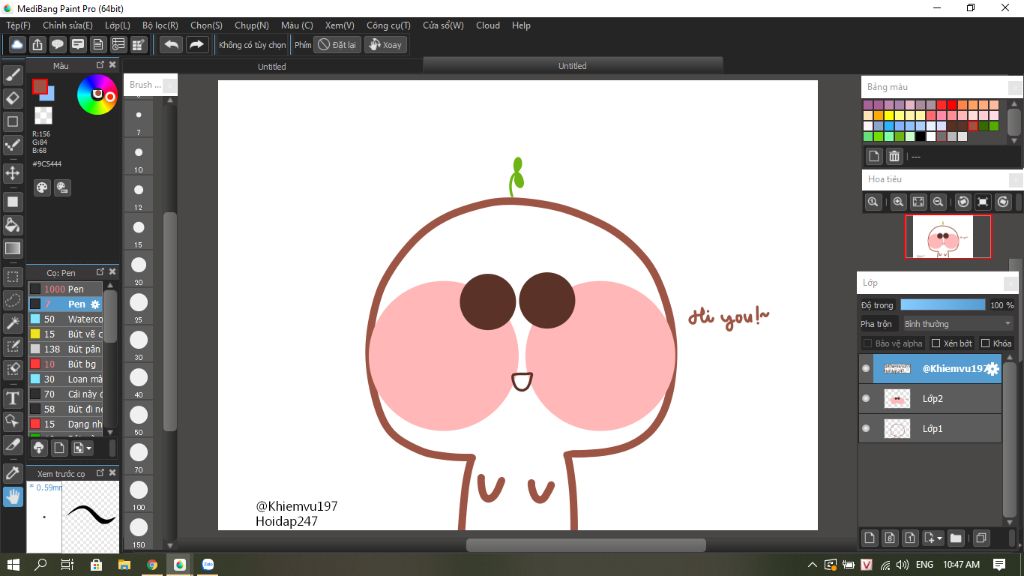Open the Tệp(F) menu
1024x576 pixels.
point(18,25)
